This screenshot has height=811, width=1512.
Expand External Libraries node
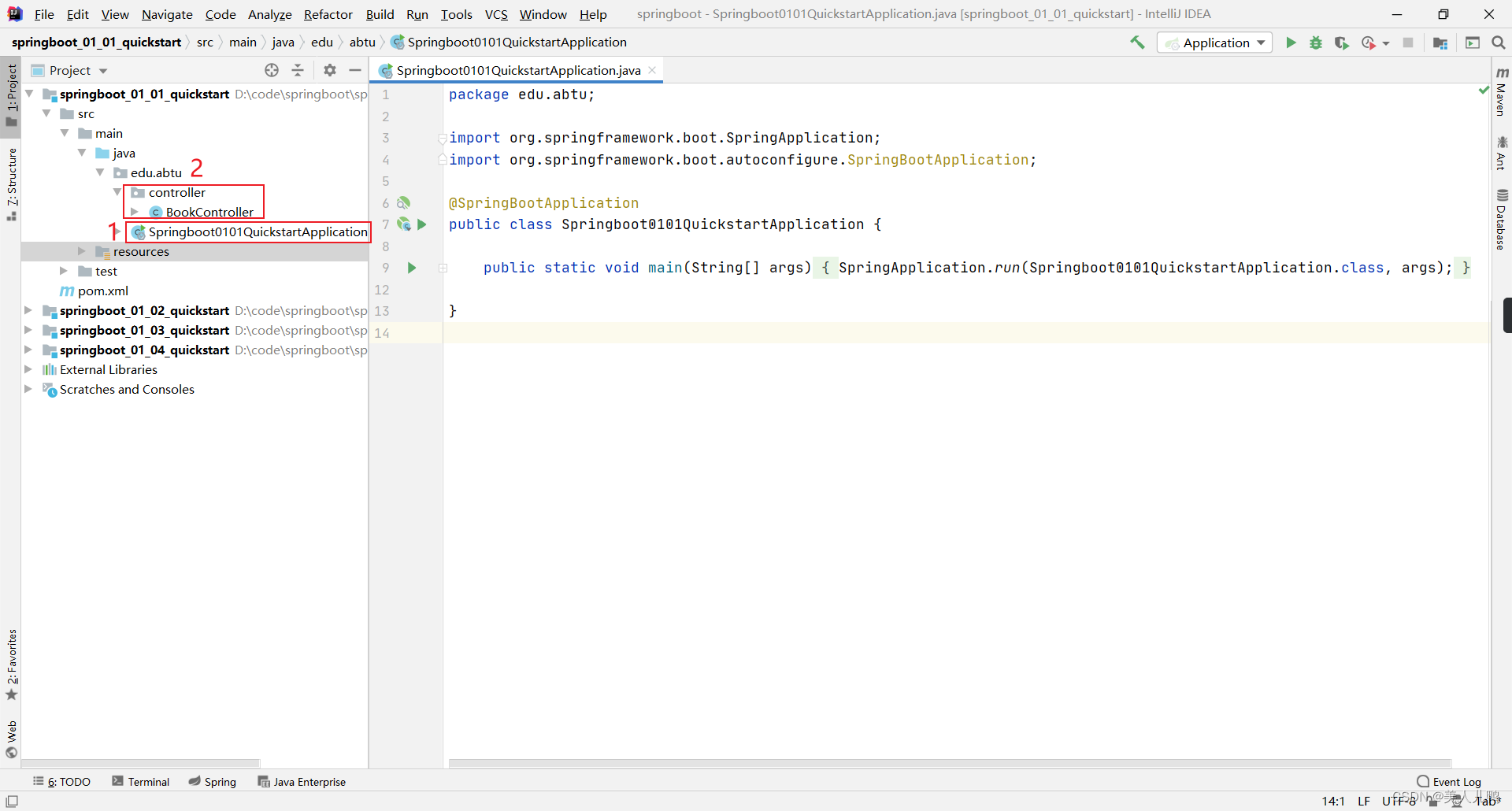(29, 369)
